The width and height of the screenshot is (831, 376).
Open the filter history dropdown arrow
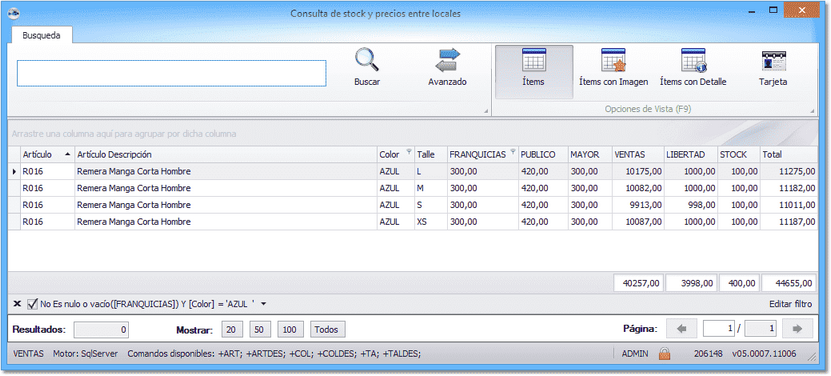tap(264, 304)
